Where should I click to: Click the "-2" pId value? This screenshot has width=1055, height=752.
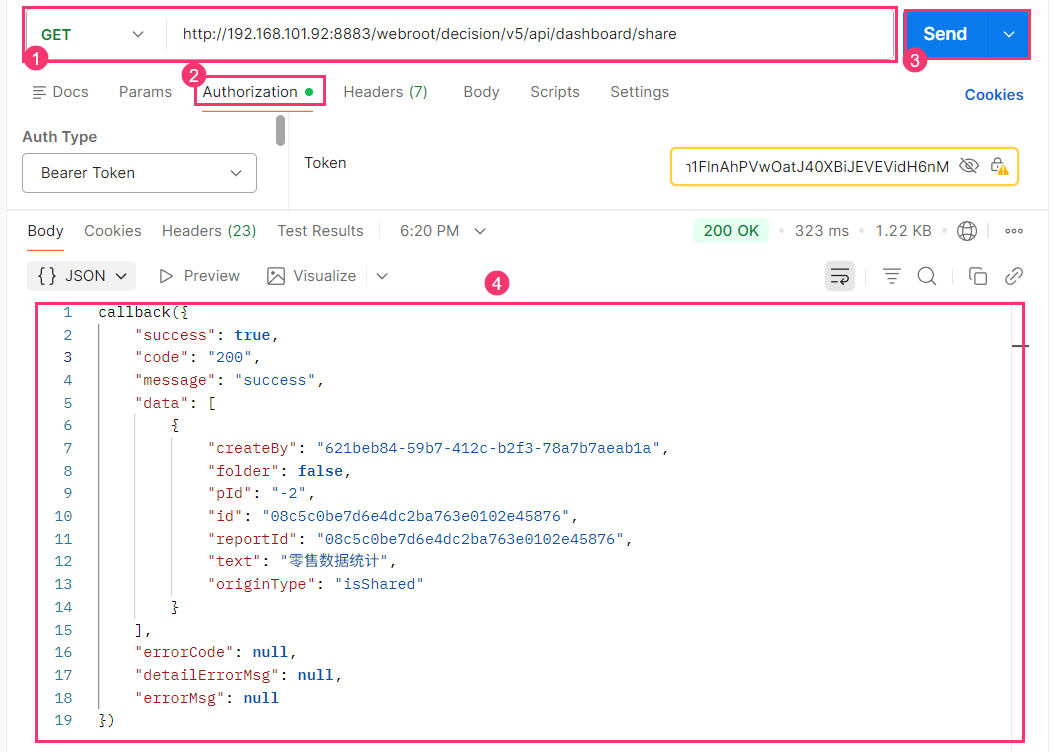[x=289, y=494]
